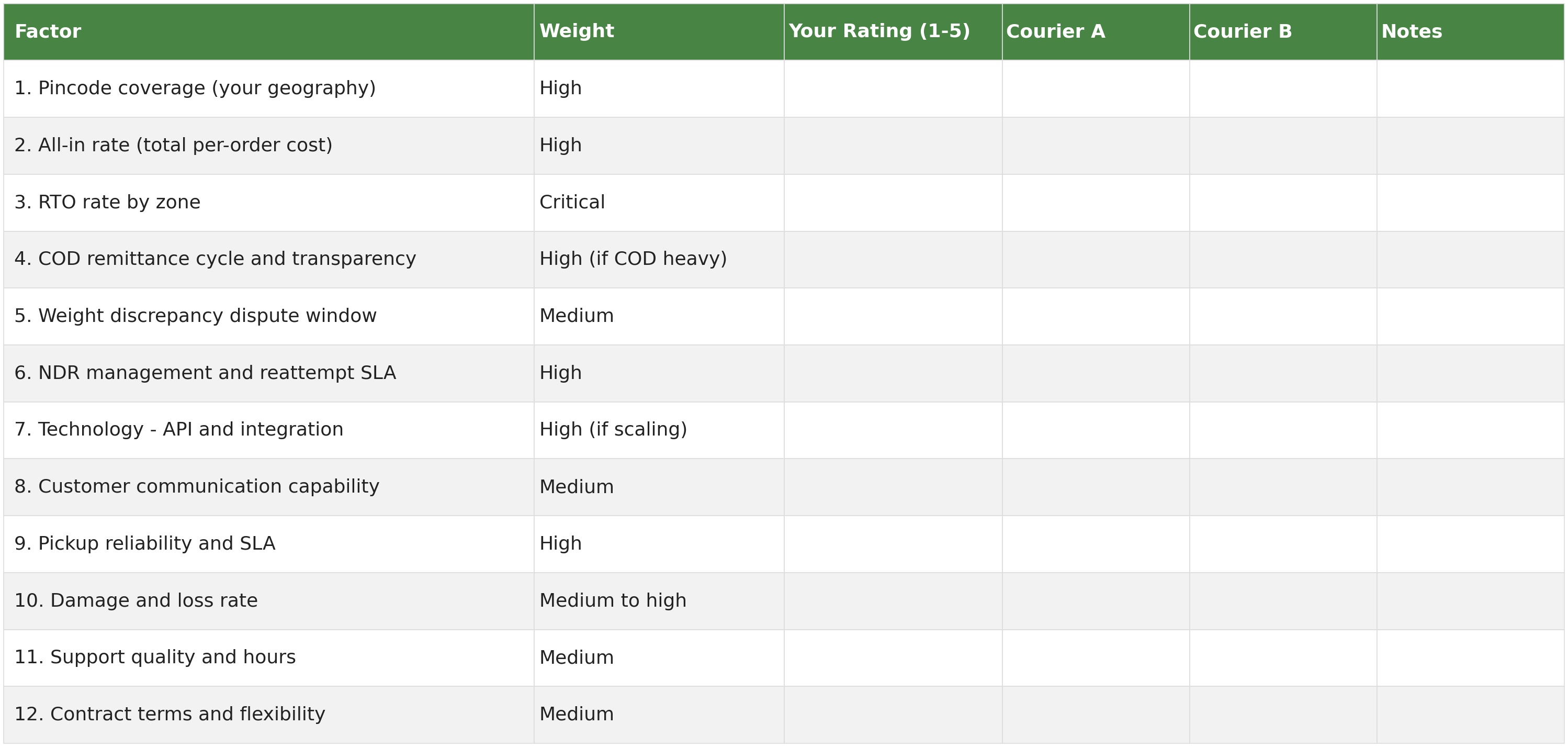Viewport: 1568px width, 747px height.
Task: Select 'High' weight for NDR management row
Action: pos(659,373)
